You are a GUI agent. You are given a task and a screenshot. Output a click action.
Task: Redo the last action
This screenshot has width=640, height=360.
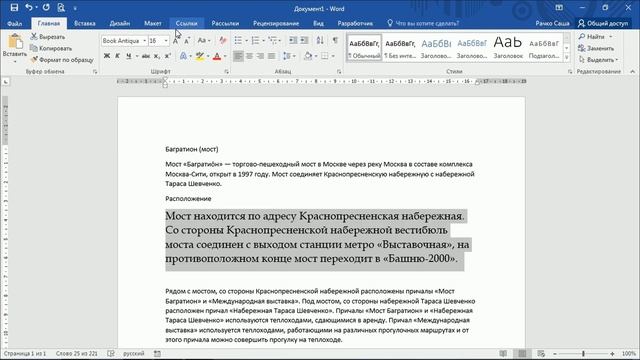coord(46,8)
